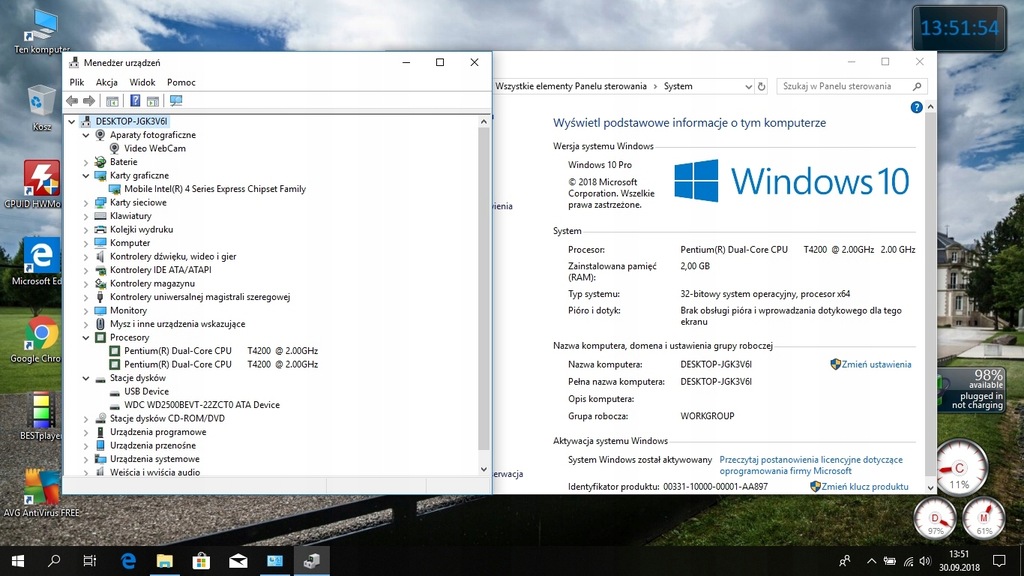Collapse the Aparaty fotograficzne node
Image resolution: width=1024 pixels, height=576 pixels.
[x=86, y=135]
